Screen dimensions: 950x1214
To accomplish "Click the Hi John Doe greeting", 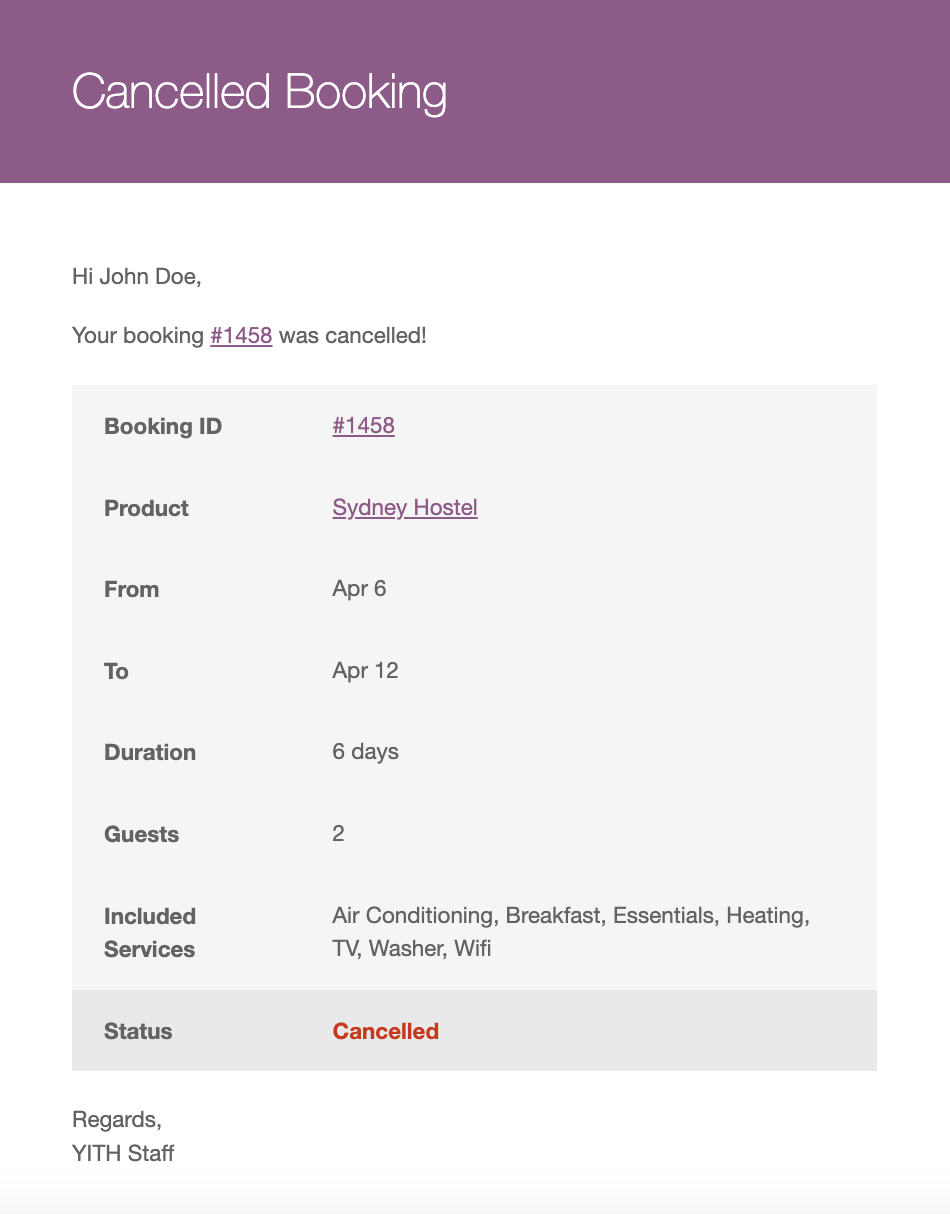I will [137, 277].
